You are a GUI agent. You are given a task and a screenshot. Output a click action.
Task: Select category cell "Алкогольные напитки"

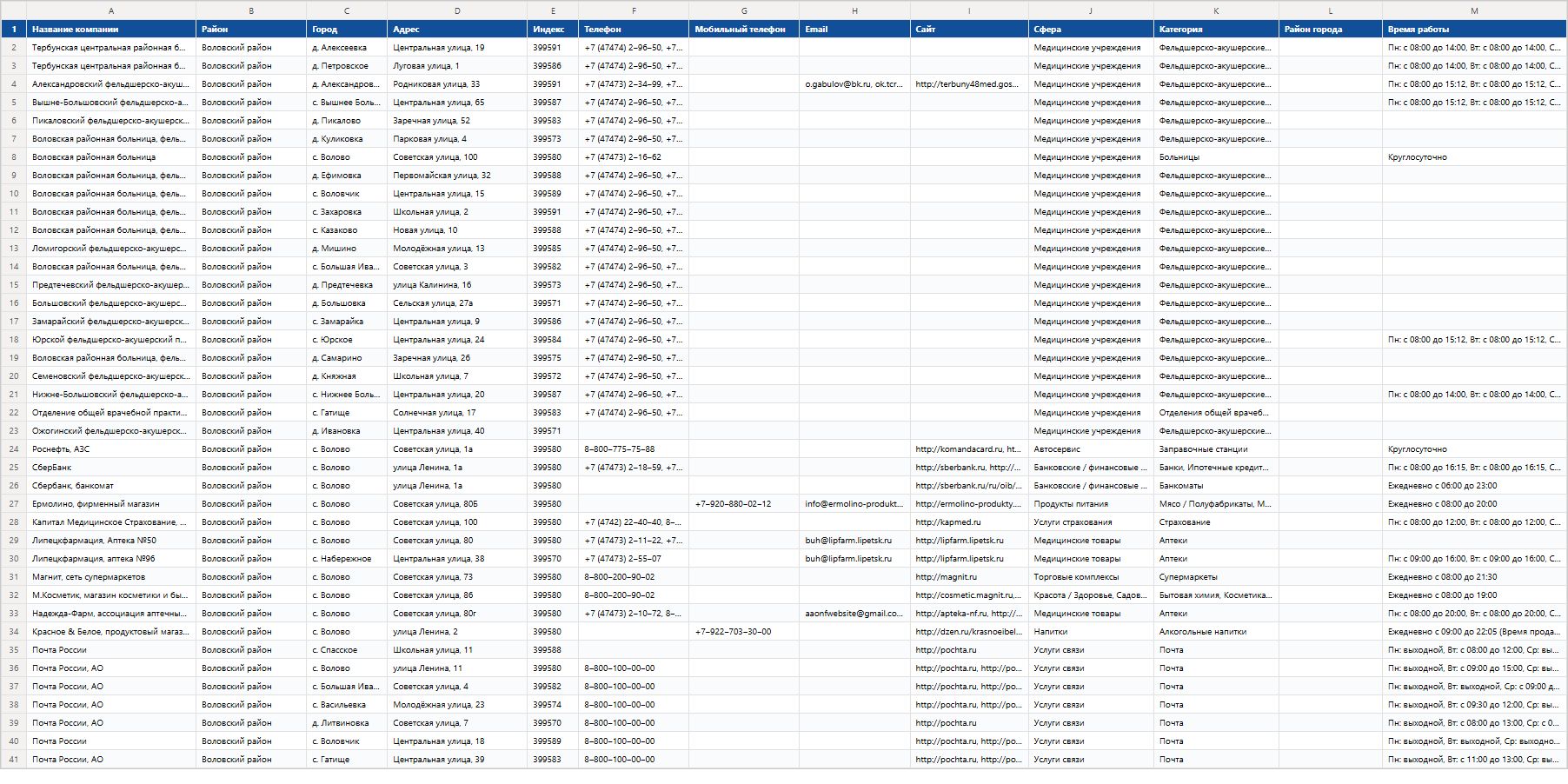pyautogui.click(x=1216, y=632)
